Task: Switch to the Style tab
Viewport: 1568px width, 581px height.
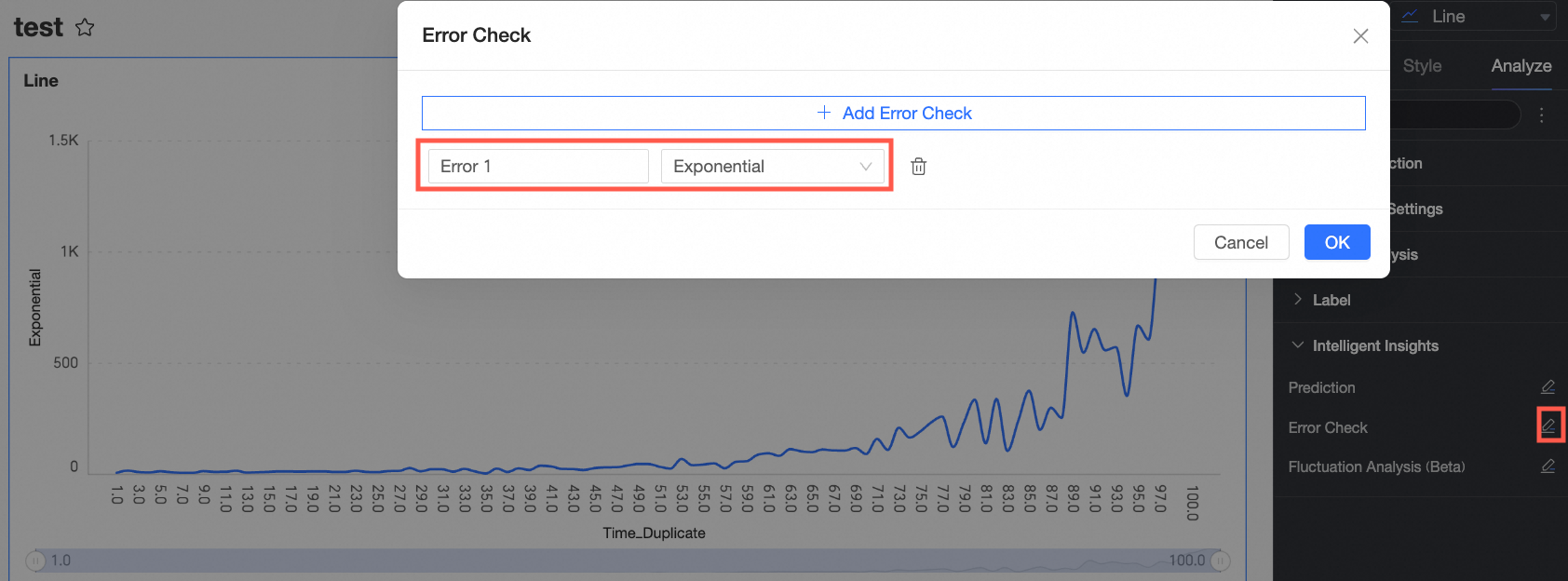Action: pyautogui.click(x=1422, y=66)
